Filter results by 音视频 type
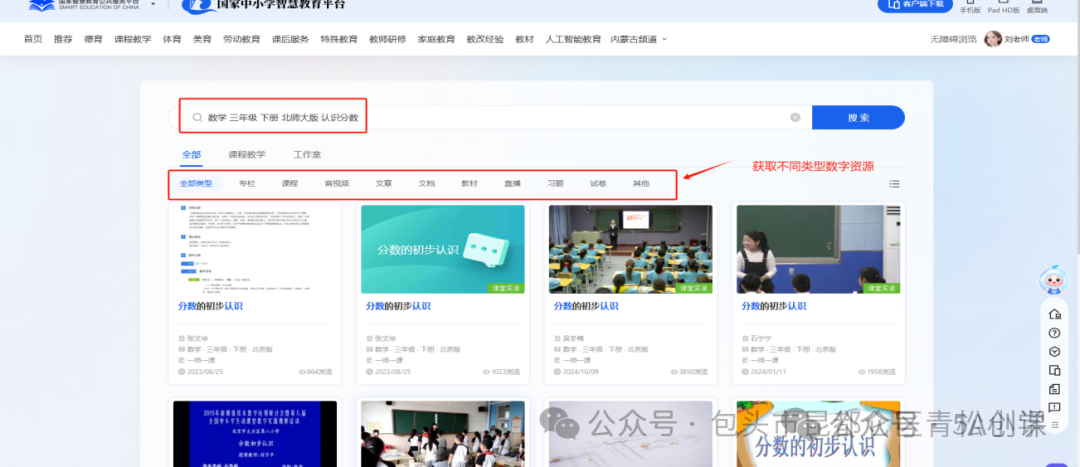The width and height of the screenshot is (1080, 467). click(x=337, y=184)
